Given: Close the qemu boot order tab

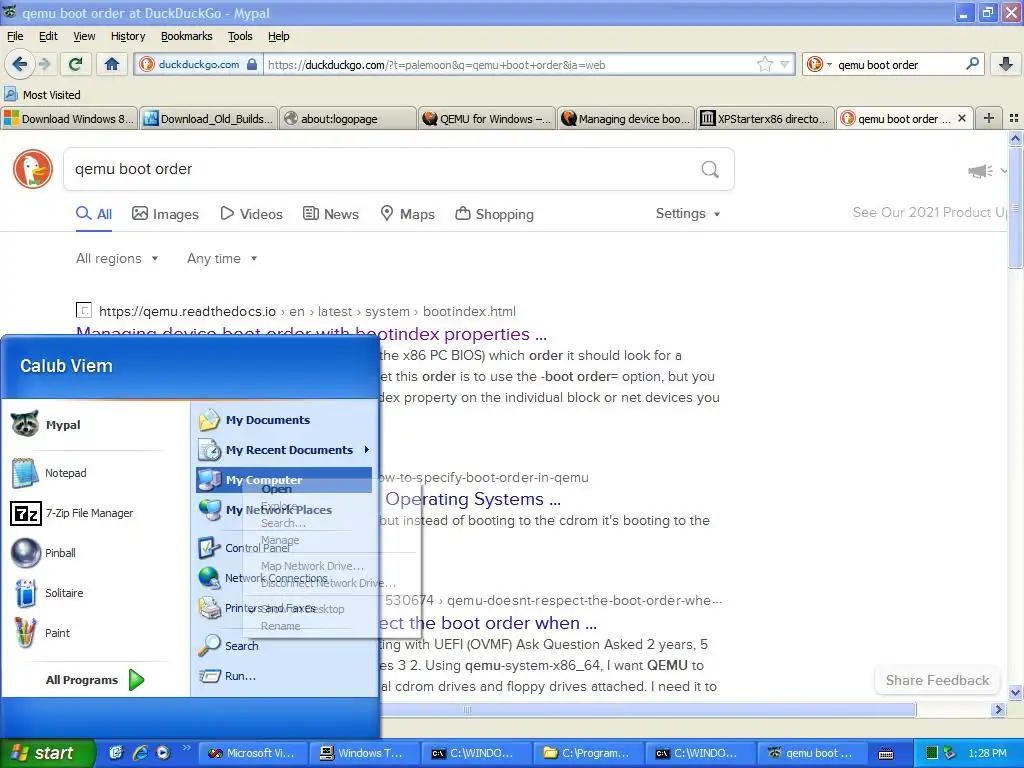Looking at the screenshot, I should [961, 118].
